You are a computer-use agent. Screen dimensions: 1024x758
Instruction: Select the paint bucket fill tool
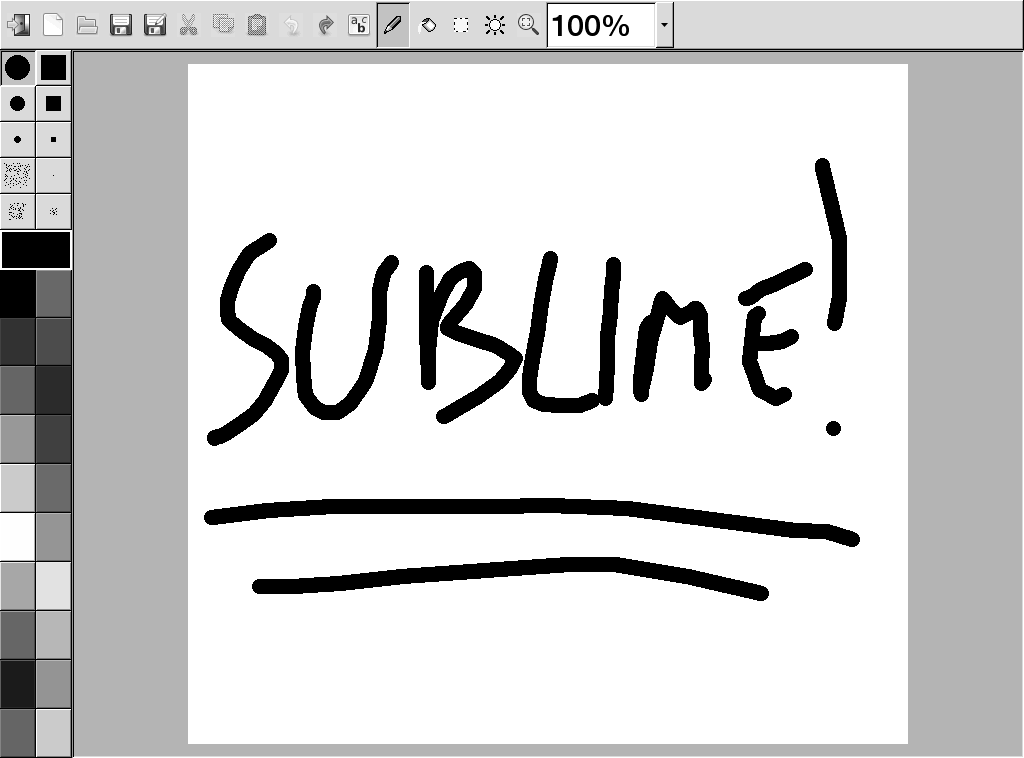click(x=428, y=25)
